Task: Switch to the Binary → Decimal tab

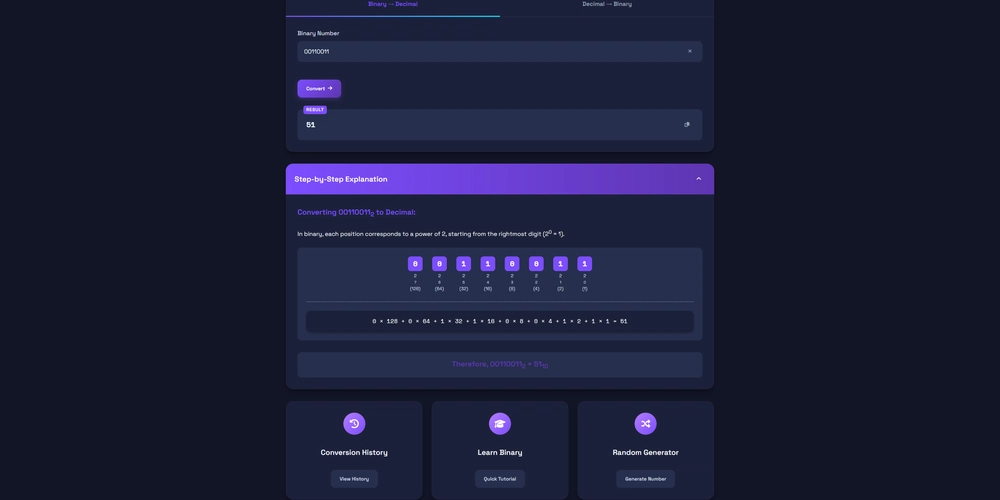Action: point(393,5)
